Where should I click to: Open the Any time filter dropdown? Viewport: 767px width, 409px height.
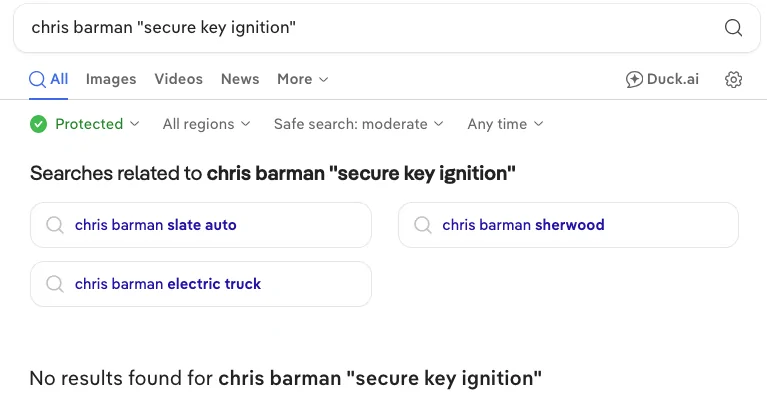pos(505,124)
